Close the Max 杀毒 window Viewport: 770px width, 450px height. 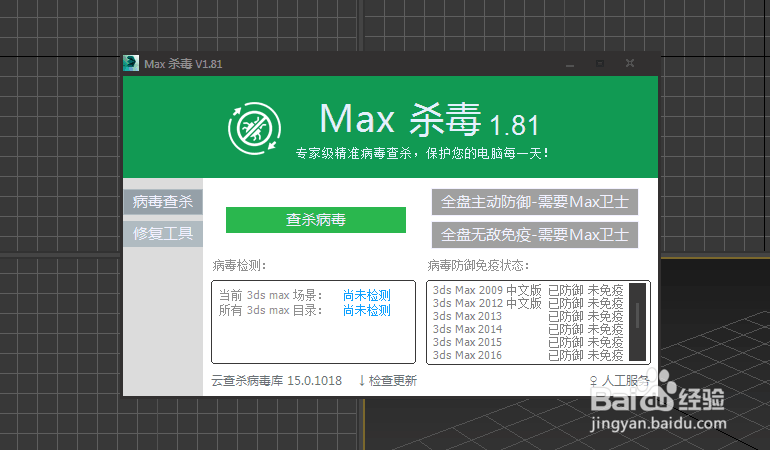[630, 63]
